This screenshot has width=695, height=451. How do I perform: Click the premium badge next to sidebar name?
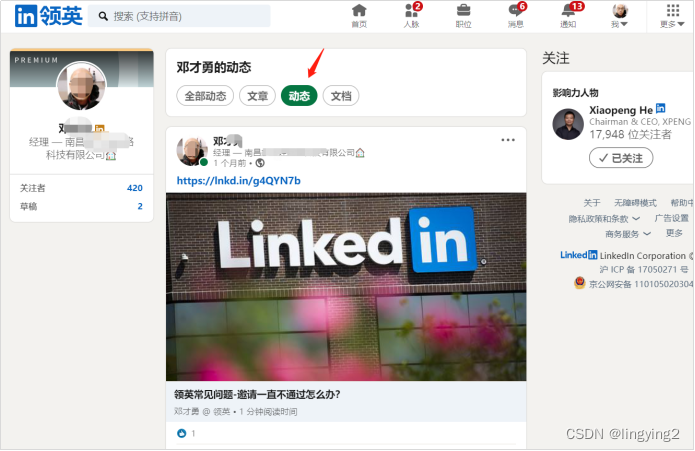tap(99, 128)
